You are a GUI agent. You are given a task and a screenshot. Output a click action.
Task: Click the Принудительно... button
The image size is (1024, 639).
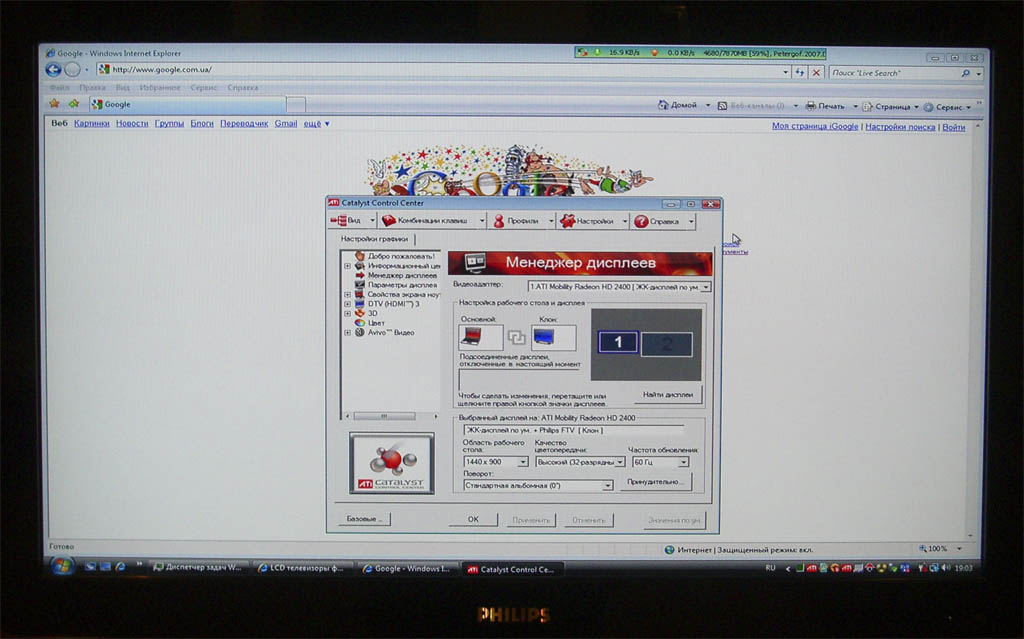coord(655,482)
